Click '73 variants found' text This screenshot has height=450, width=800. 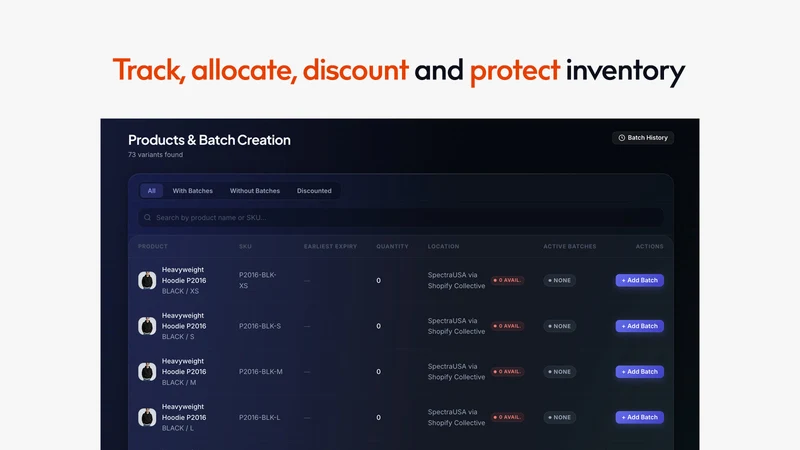(x=156, y=155)
